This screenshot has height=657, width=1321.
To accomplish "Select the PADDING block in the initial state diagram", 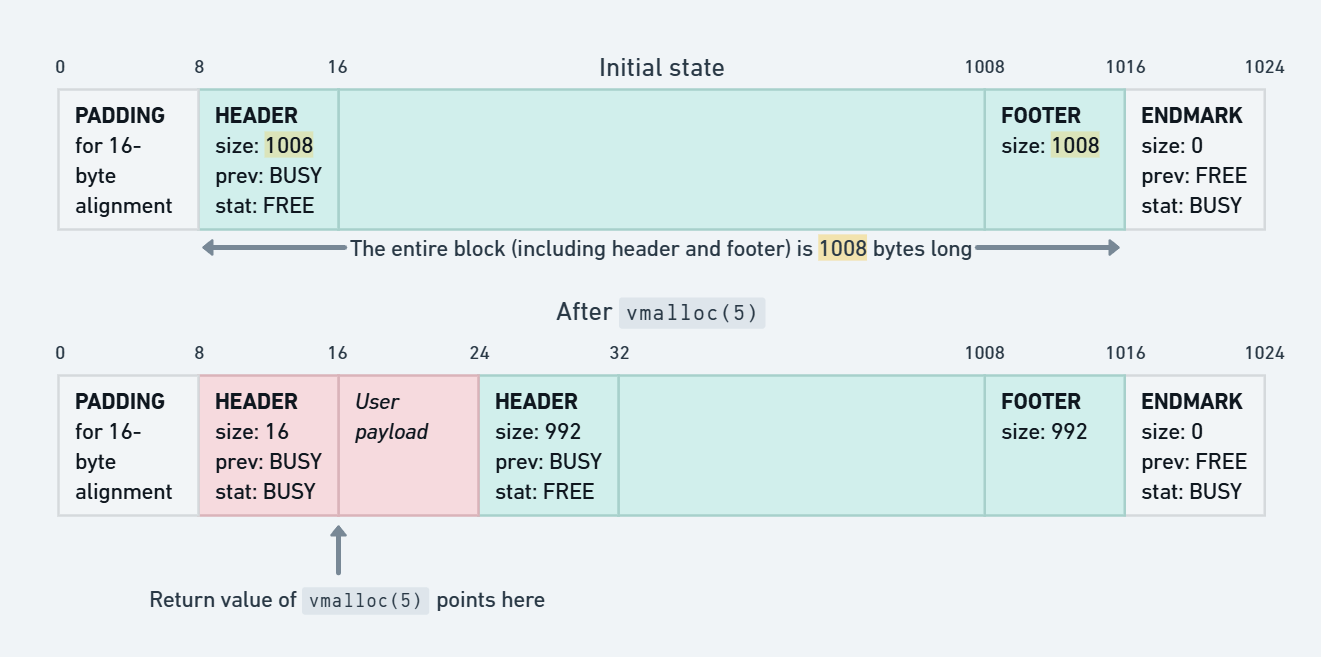I will coord(128,160).
